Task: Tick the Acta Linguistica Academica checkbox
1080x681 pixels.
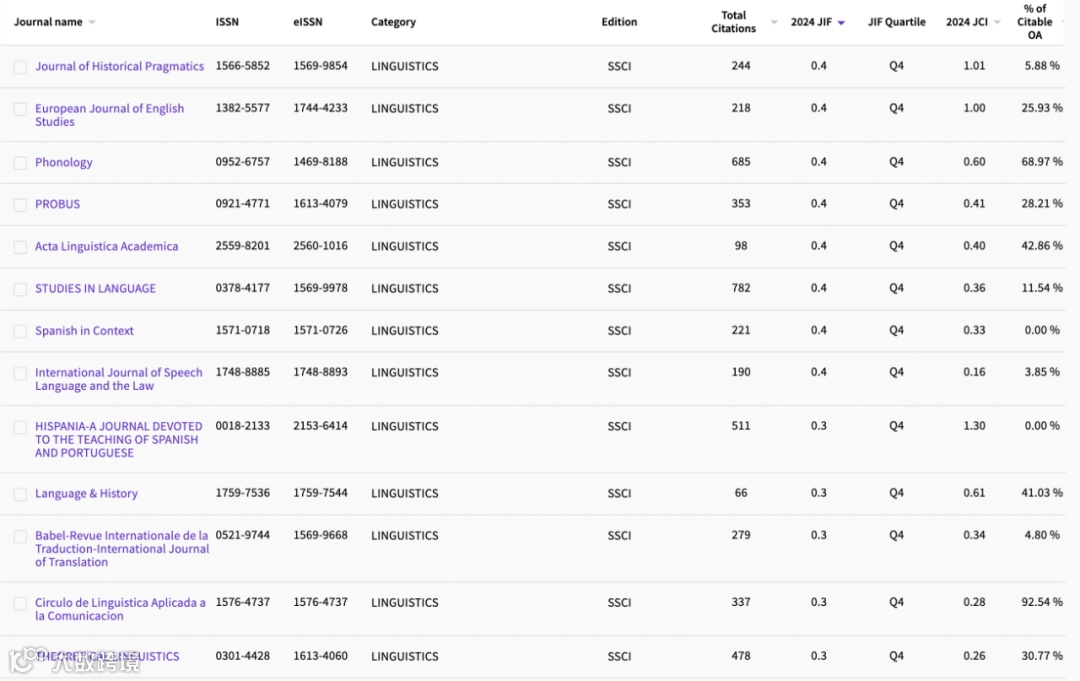Action: coord(21,247)
